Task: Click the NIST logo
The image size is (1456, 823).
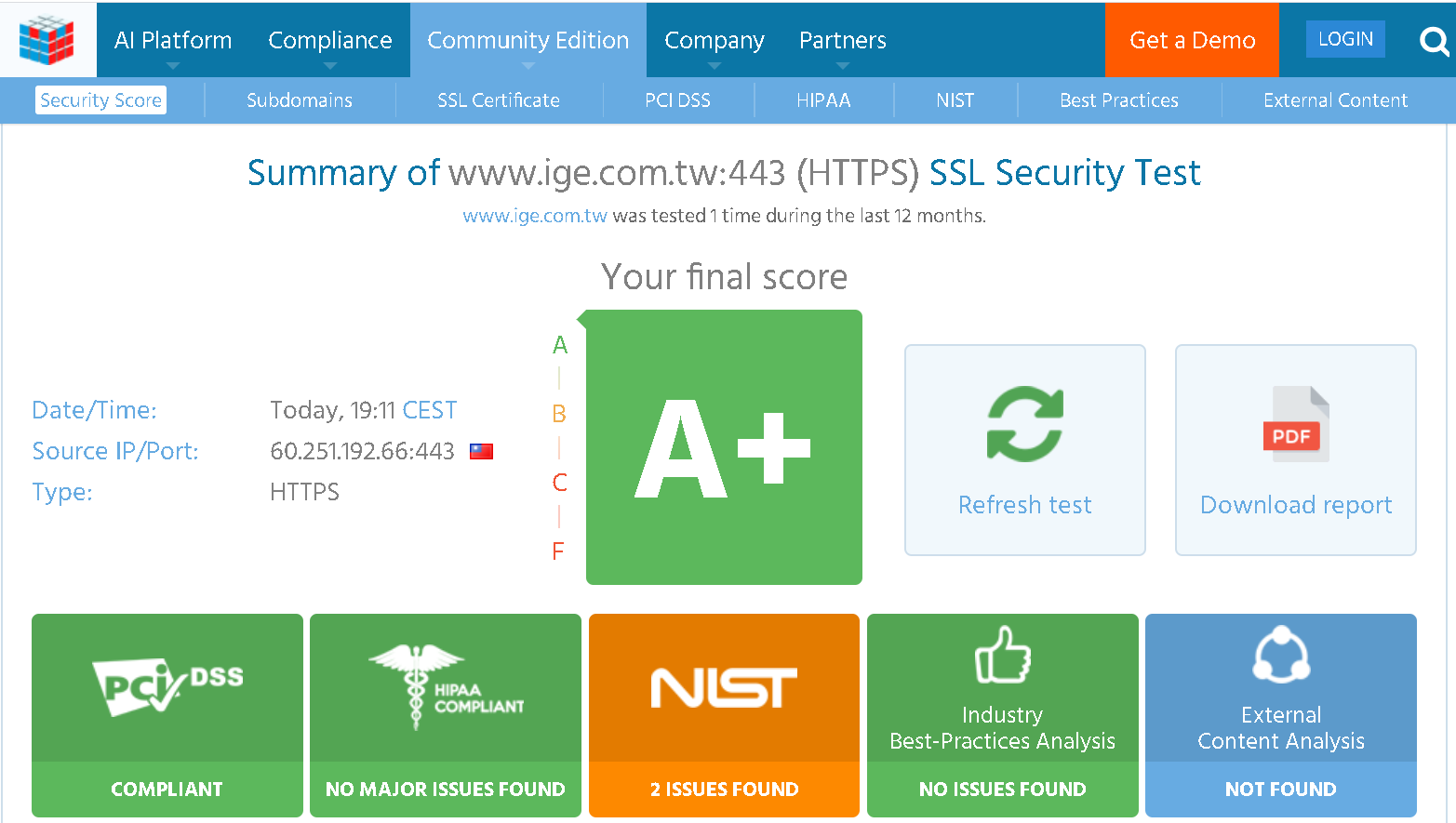Action: pos(724,688)
